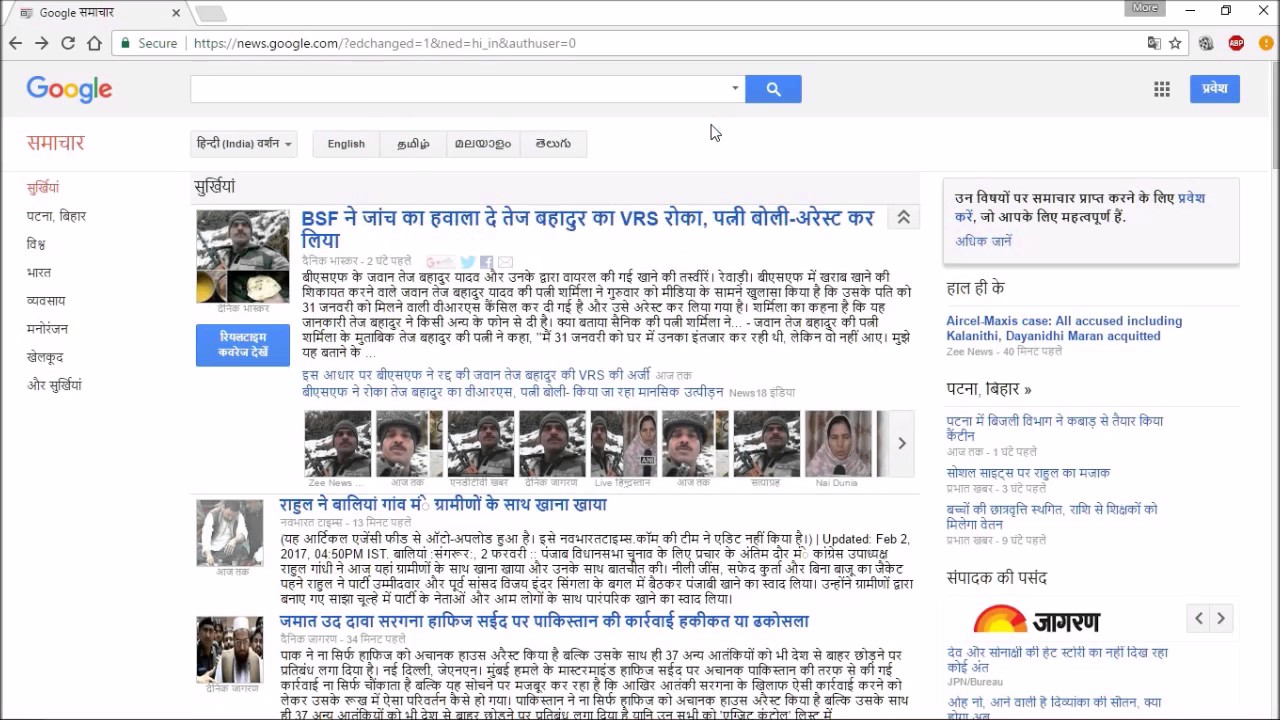Open the Google apps grid
This screenshot has width=1280, height=720.
click(1162, 89)
